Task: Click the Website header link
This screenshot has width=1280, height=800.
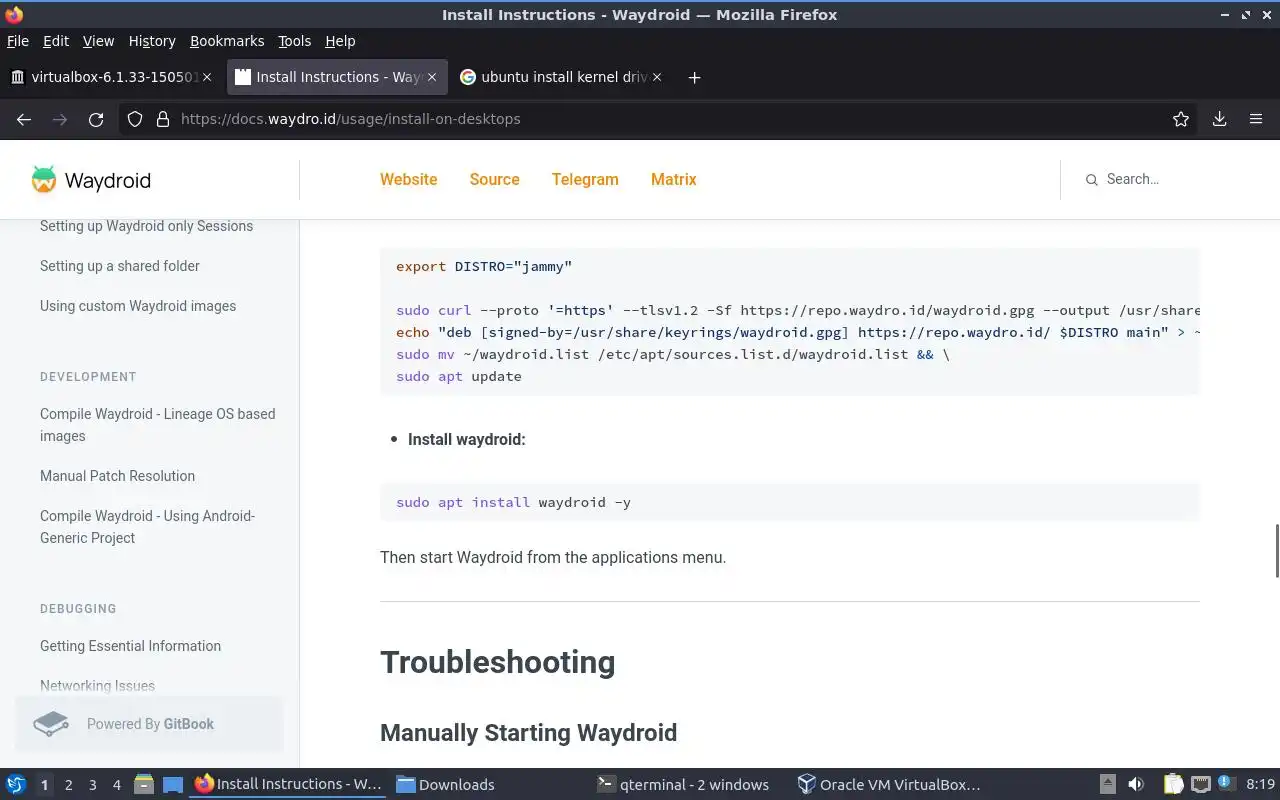Action: 409,180
